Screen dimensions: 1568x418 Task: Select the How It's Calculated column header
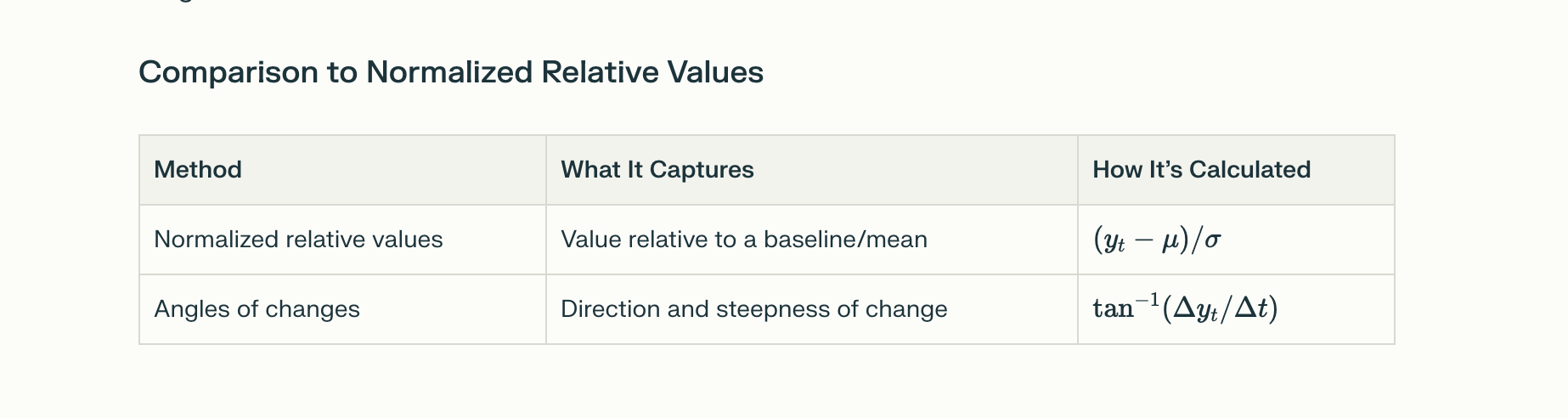1202,170
